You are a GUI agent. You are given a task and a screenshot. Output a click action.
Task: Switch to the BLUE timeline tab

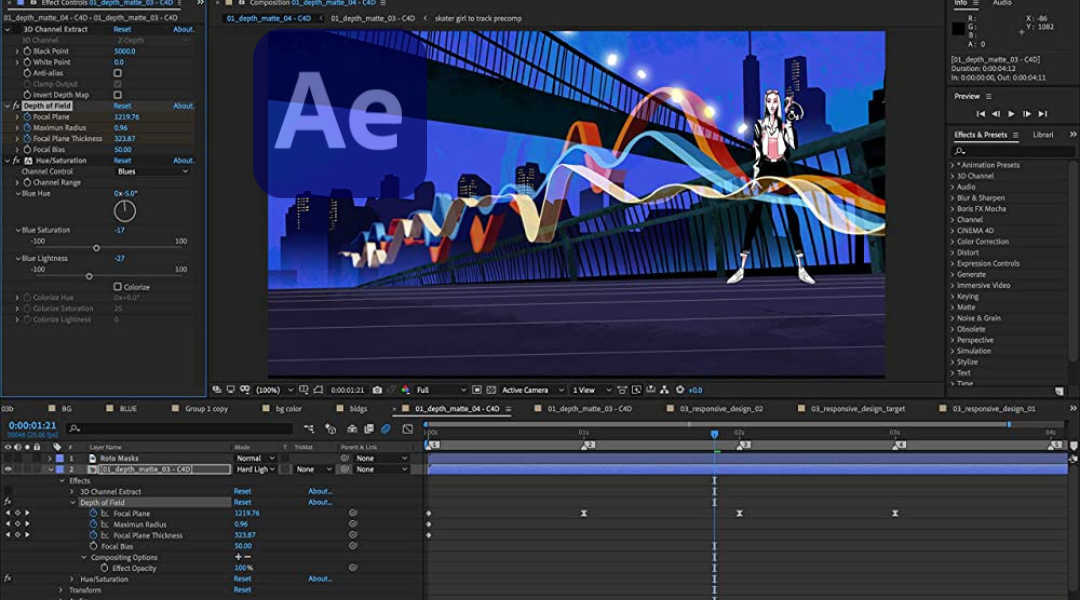click(128, 408)
